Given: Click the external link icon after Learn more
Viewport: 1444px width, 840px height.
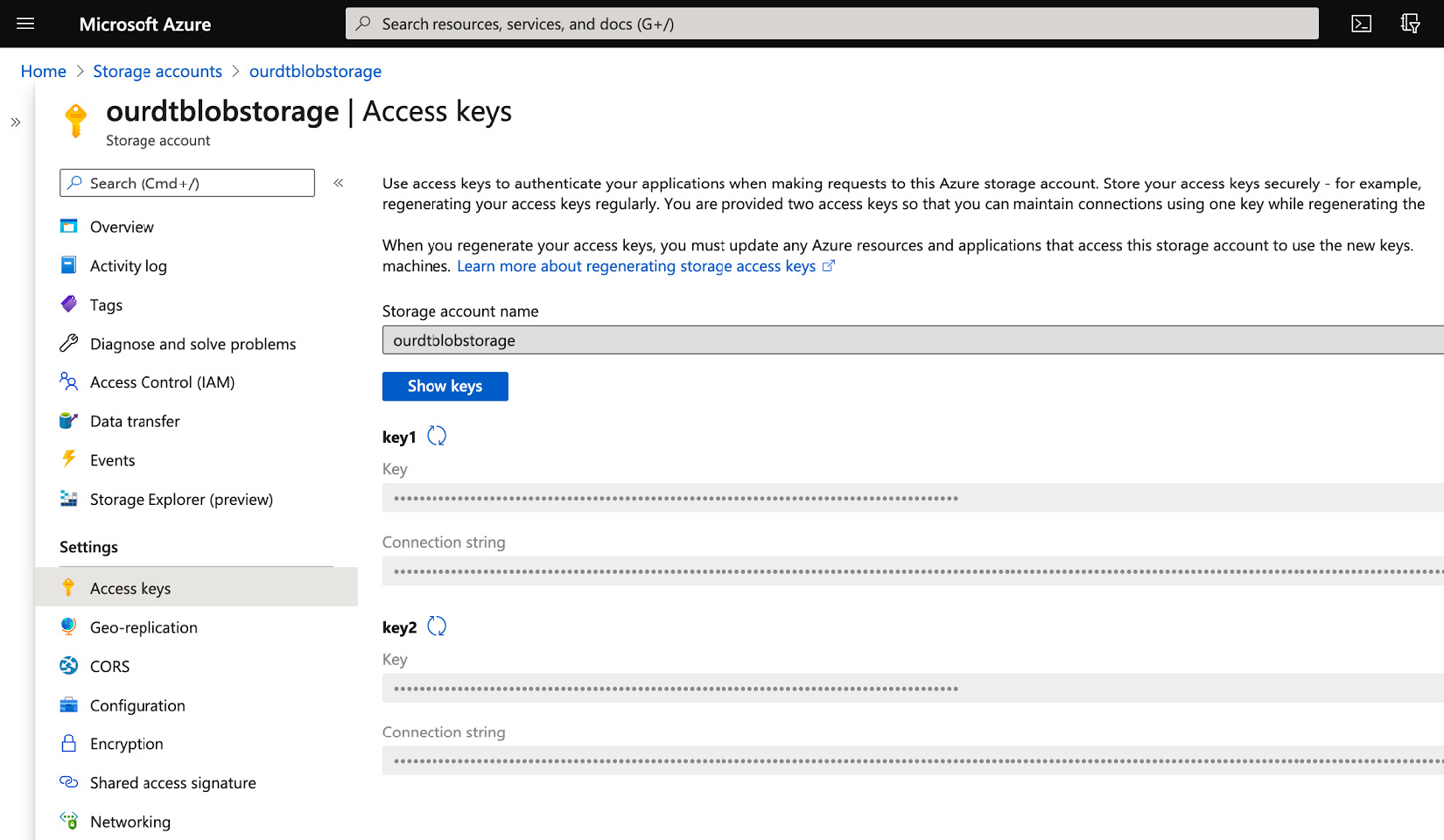Looking at the screenshot, I should click(x=829, y=266).
